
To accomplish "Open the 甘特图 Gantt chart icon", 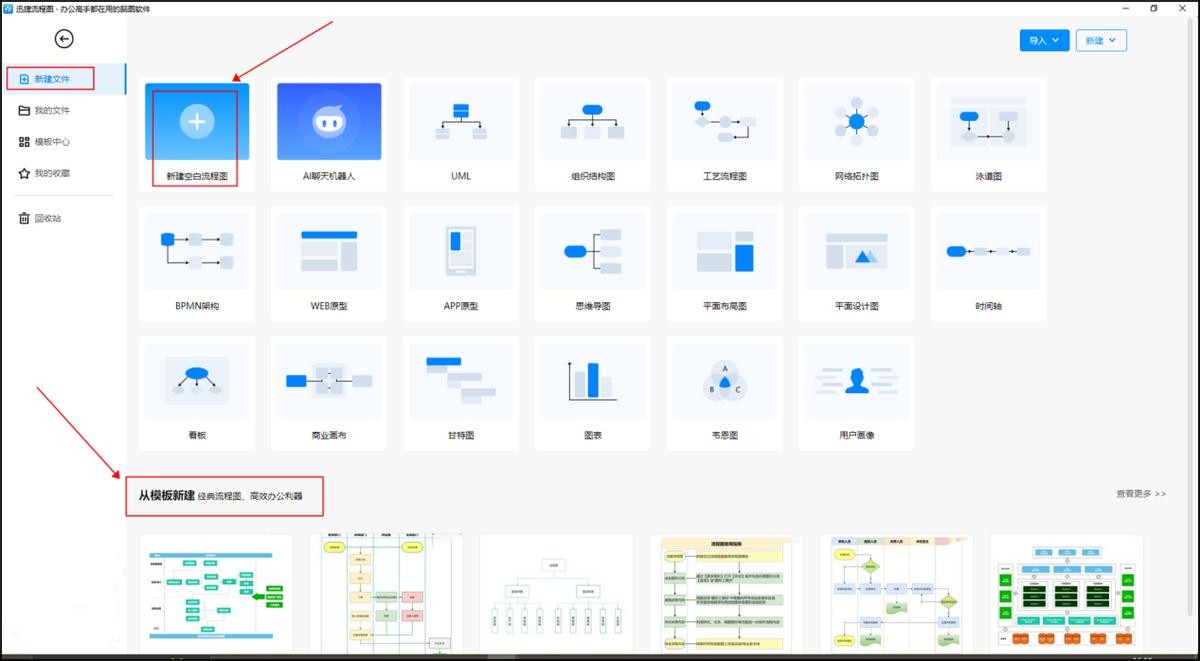I will click(461, 381).
